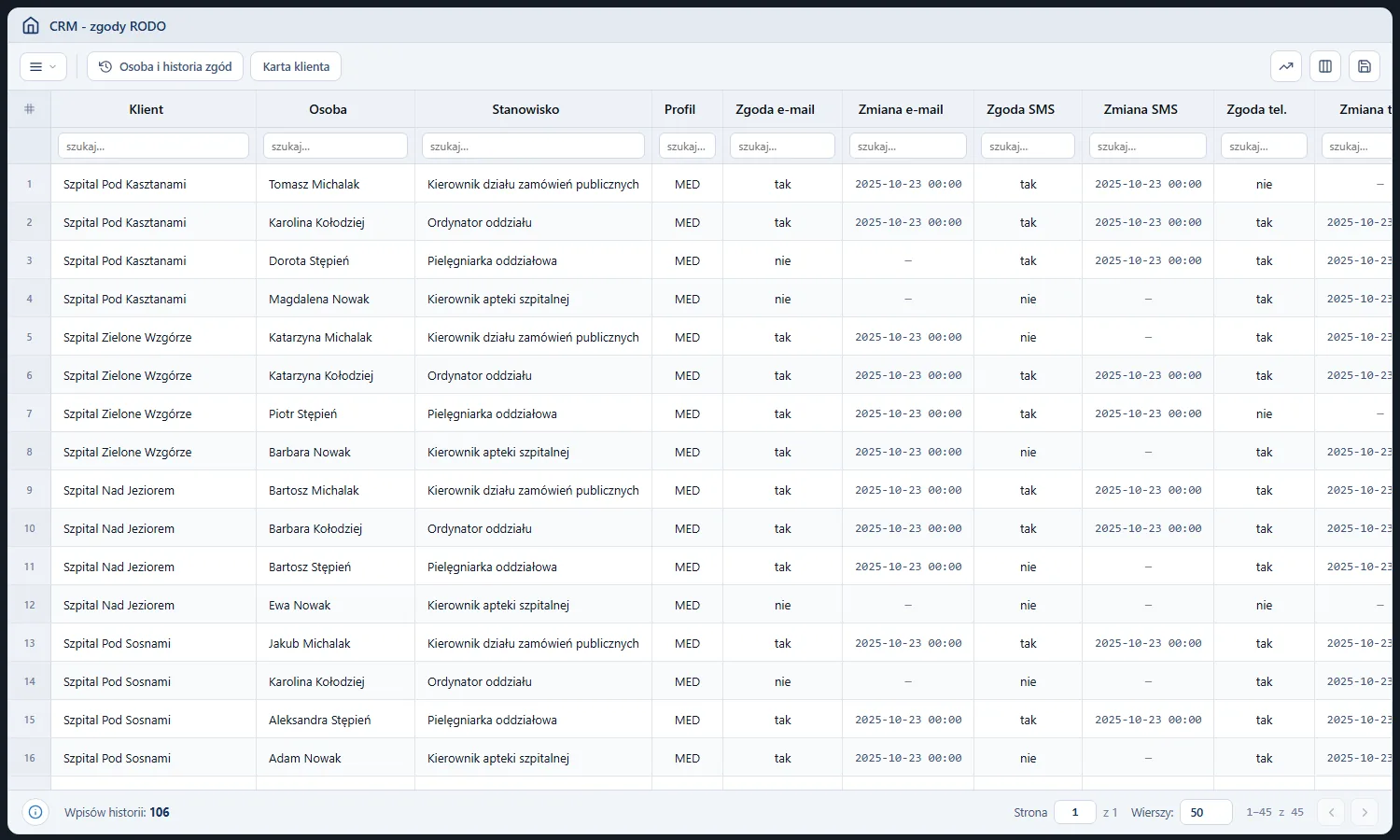Viewport: 1400px width, 840px height.
Task: Select the Dorota Stępień cell
Action: [x=335, y=260]
